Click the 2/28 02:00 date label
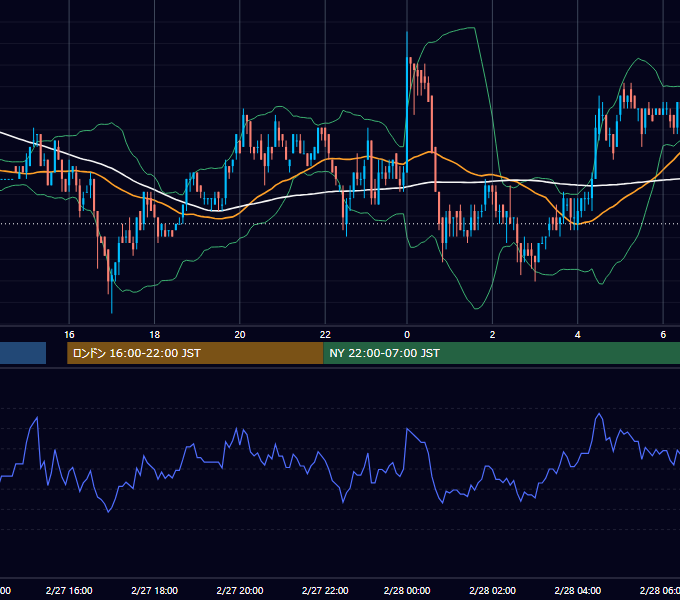680x600 pixels. tap(492, 590)
